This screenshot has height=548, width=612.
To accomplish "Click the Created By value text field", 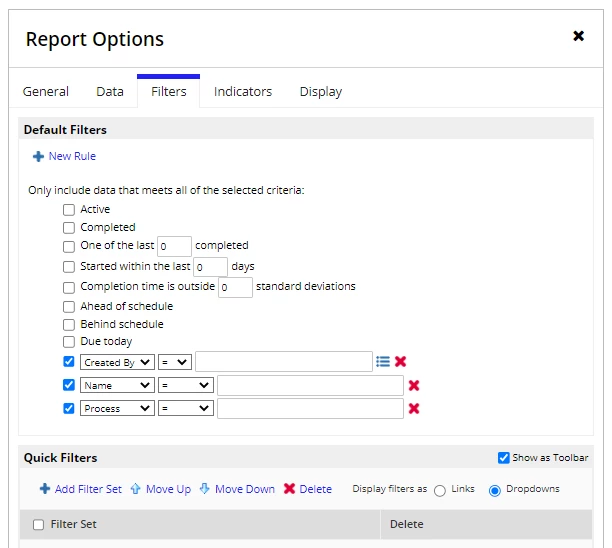I will click(284, 361).
